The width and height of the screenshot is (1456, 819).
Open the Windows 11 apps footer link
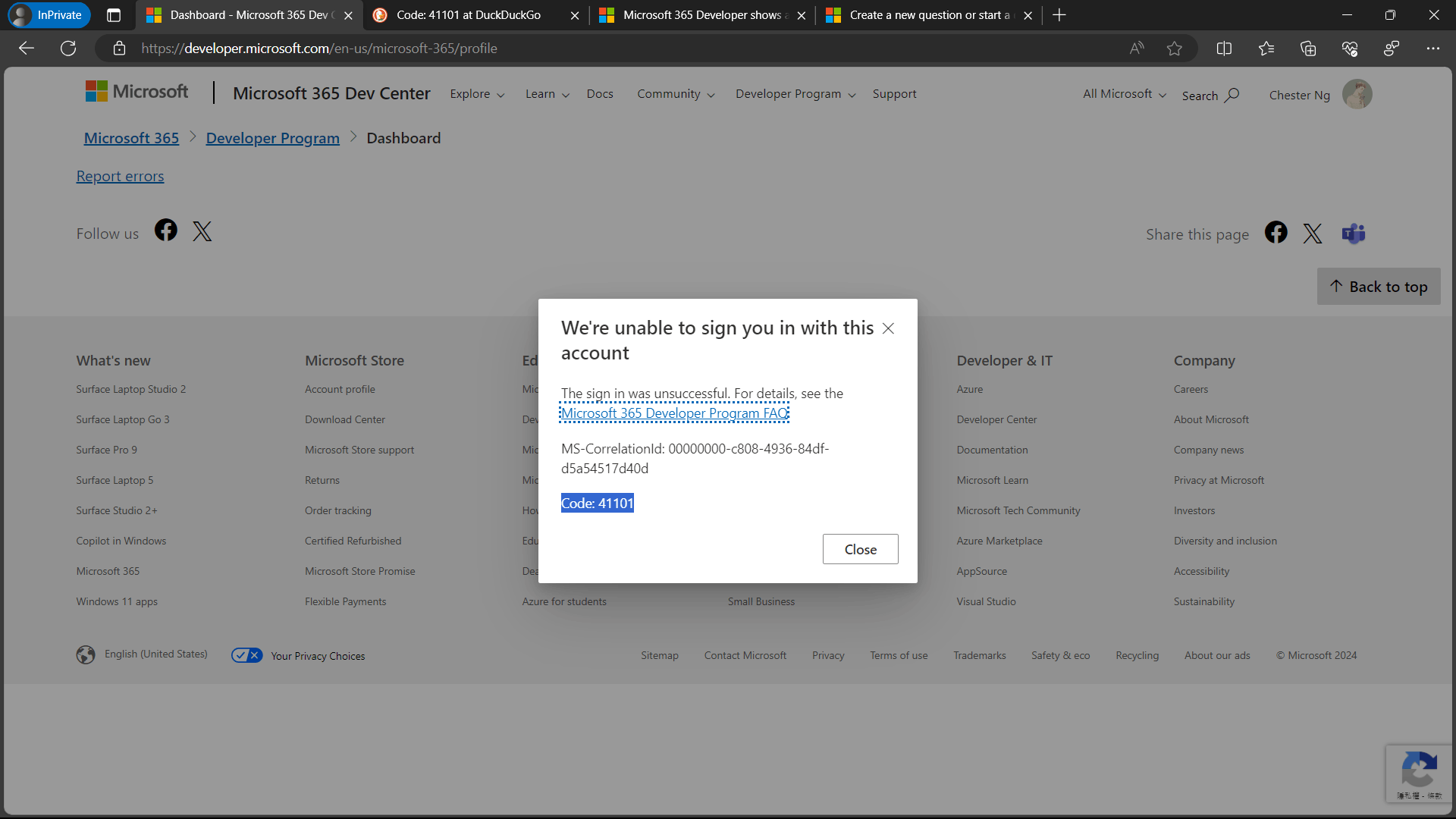coord(117,601)
